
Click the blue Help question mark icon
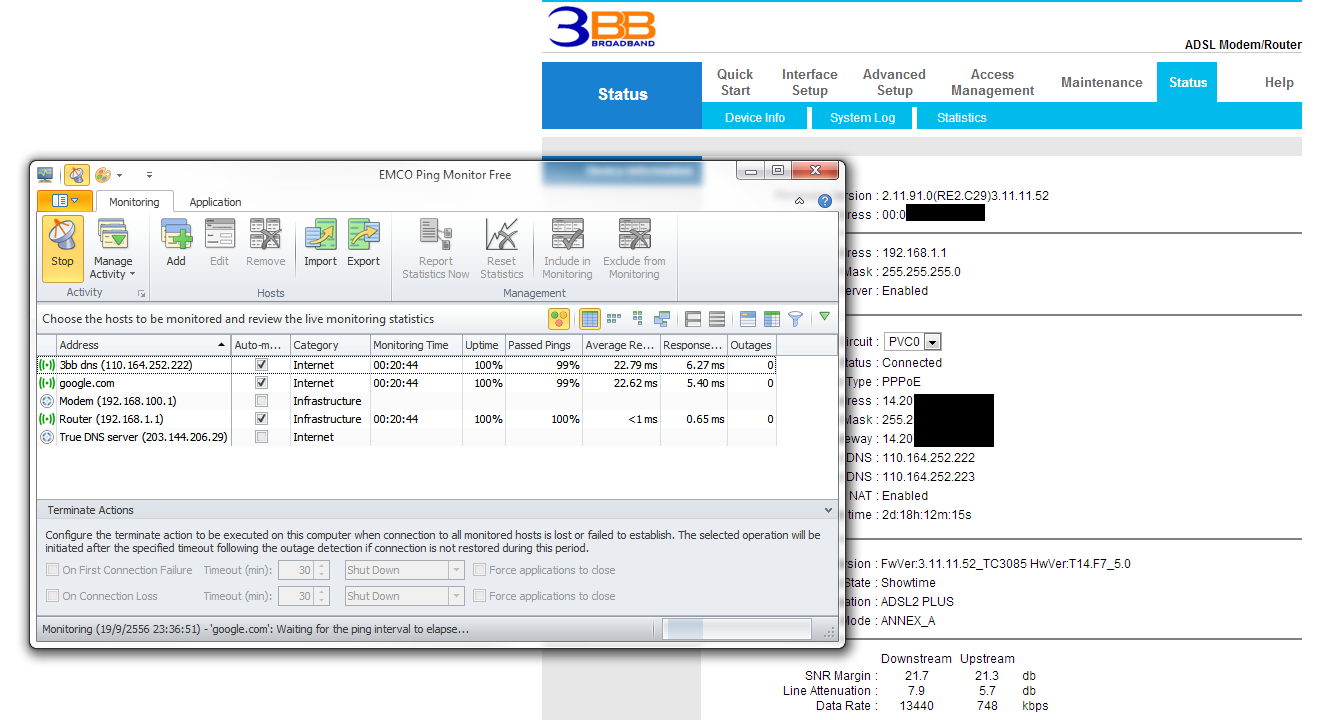pos(825,201)
